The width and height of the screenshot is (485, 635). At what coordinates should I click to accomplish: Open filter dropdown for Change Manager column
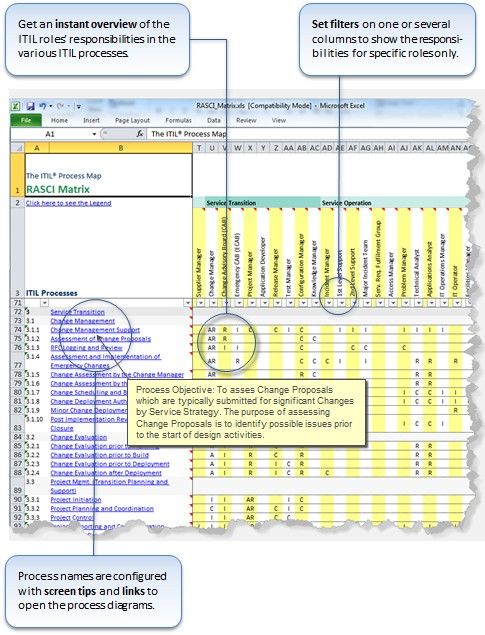pyautogui.click(x=213, y=303)
